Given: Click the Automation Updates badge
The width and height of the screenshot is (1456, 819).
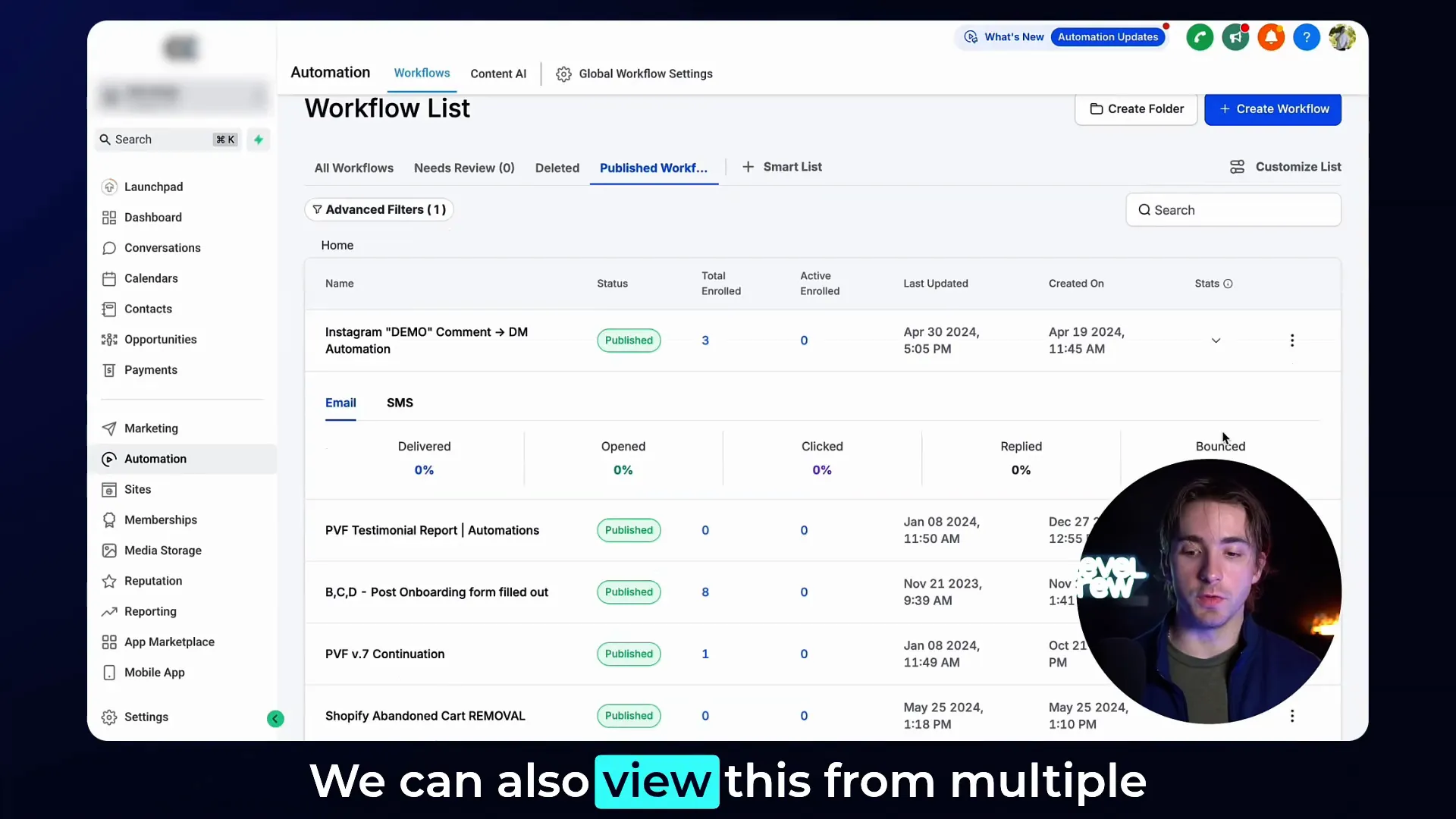Looking at the screenshot, I should [1108, 37].
